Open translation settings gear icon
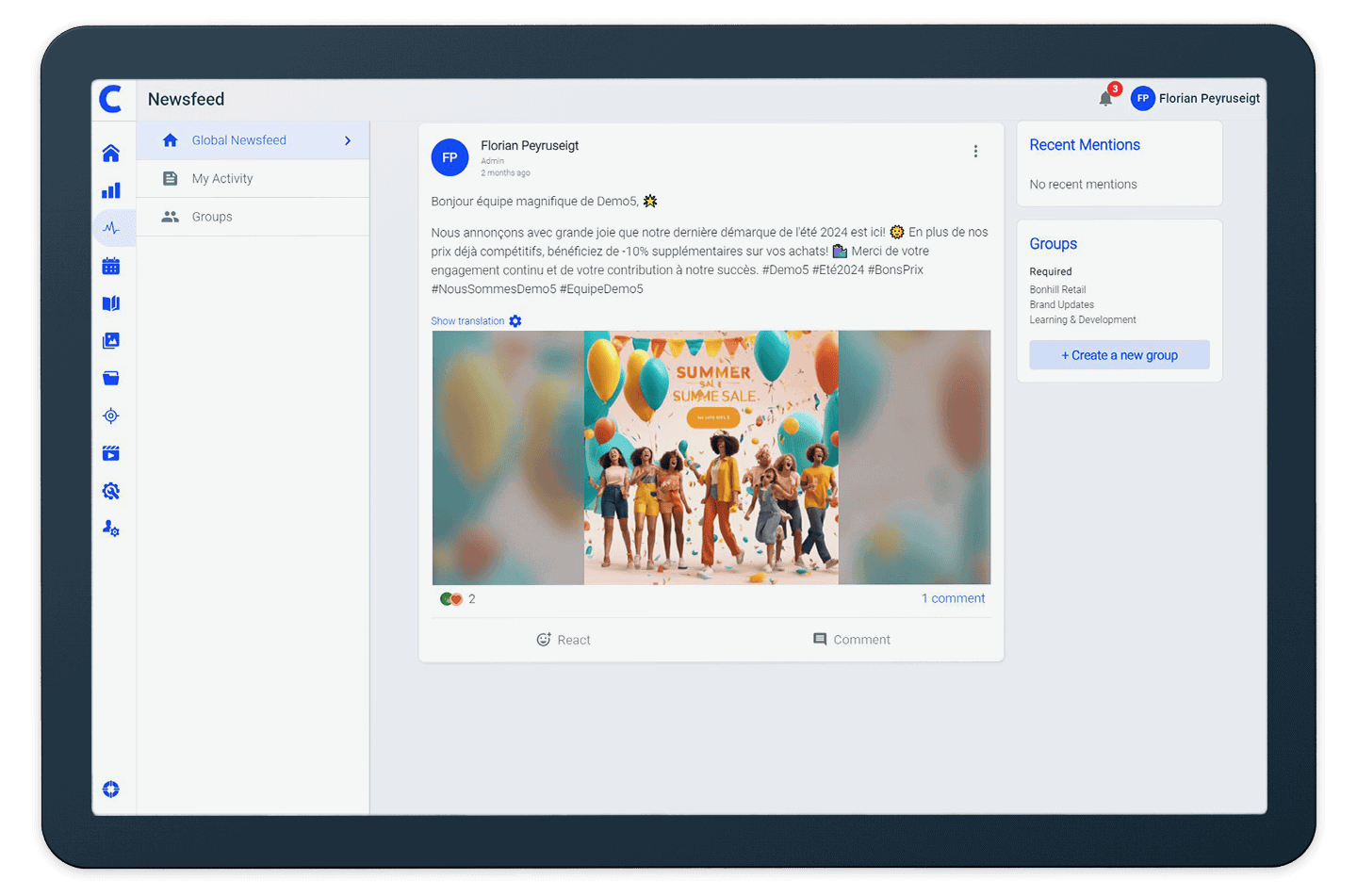Screen dimensions: 1357x896 coord(515,321)
